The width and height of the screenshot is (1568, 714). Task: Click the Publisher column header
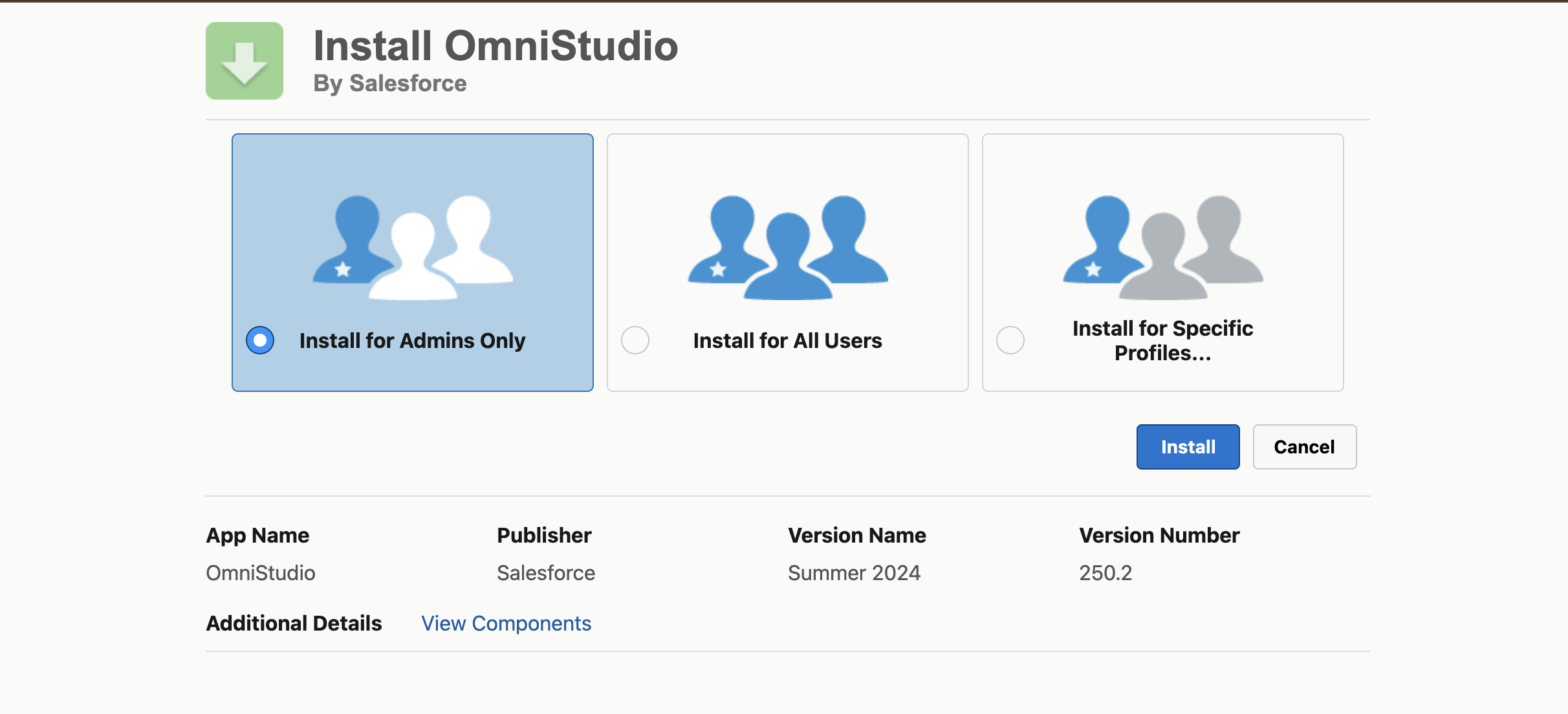click(x=544, y=535)
